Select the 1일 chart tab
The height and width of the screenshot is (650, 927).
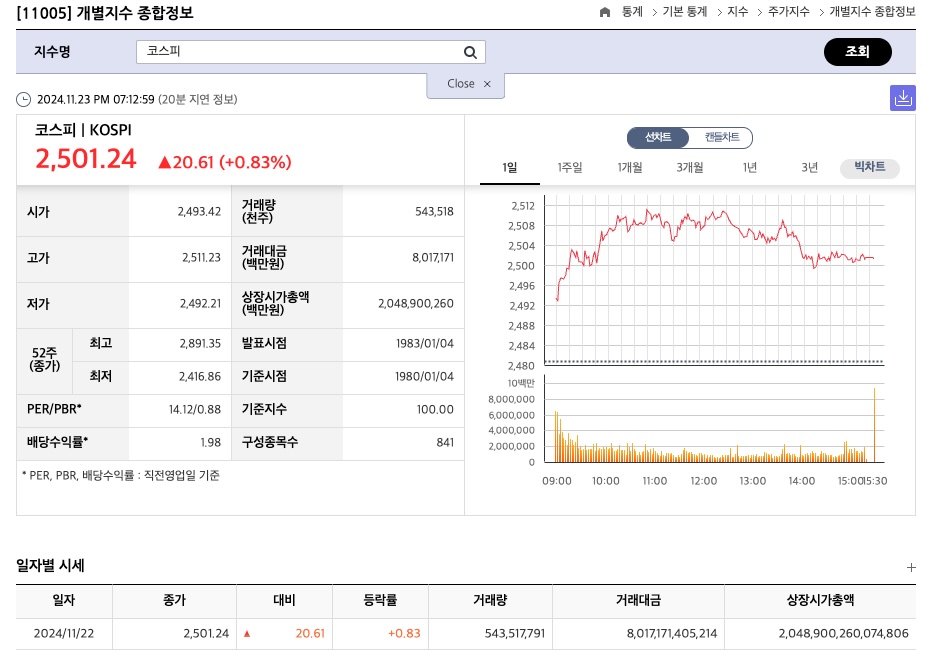pos(510,167)
